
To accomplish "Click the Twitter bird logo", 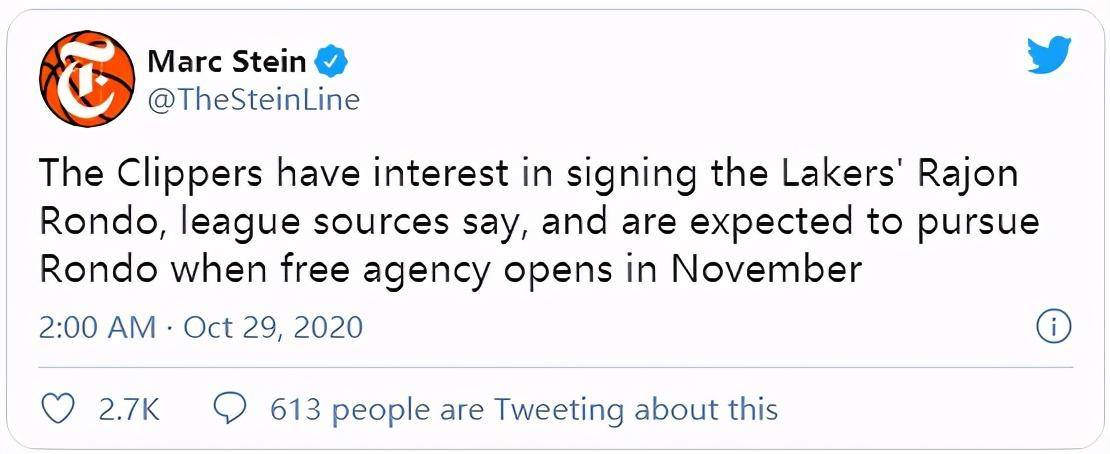I will pyautogui.click(x=1049, y=55).
